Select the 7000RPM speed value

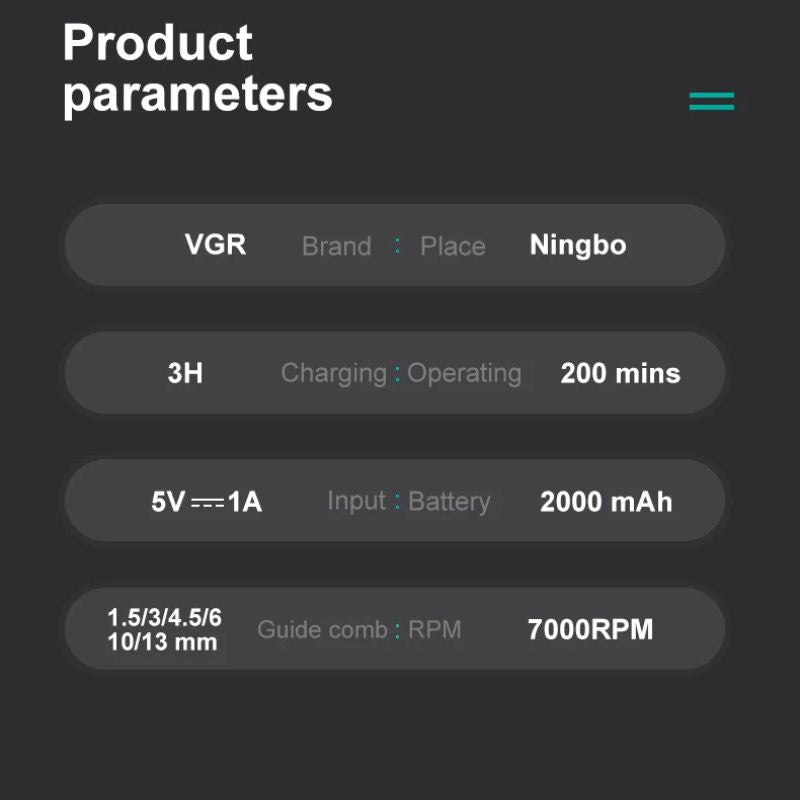tap(590, 630)
